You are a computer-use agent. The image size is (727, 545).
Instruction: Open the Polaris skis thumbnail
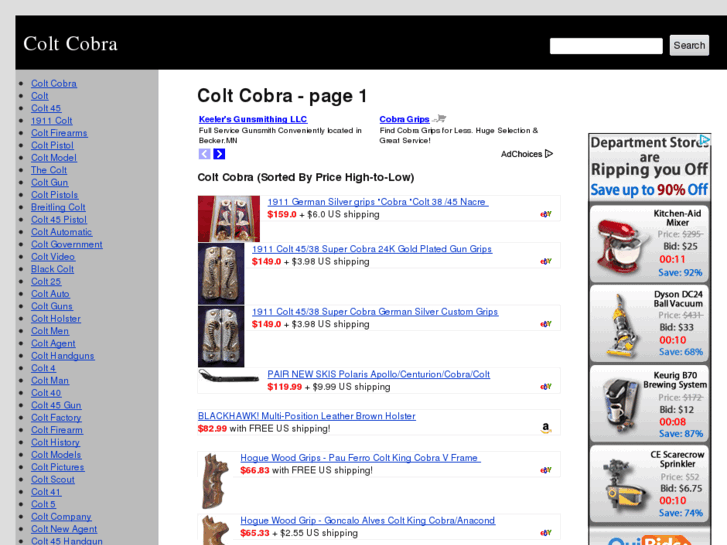(x=229, y=376)
